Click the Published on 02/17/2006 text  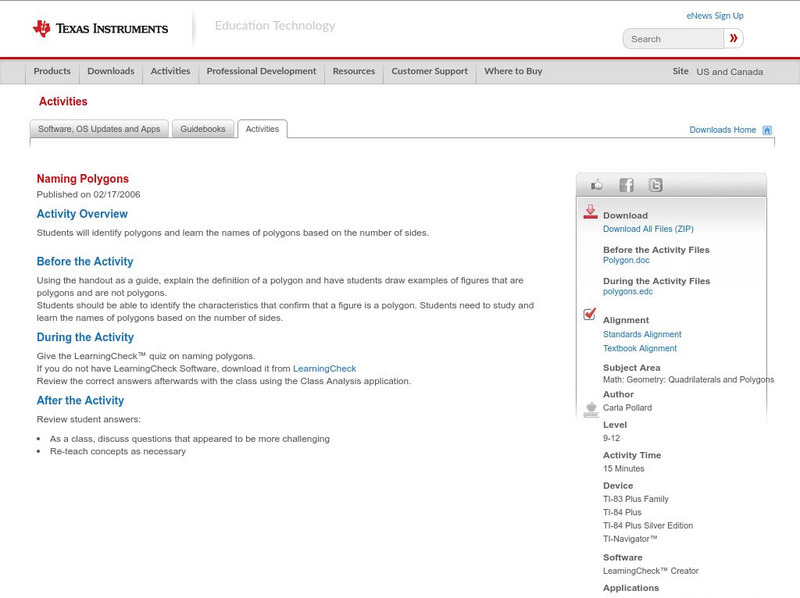click(x=88, y=194)
